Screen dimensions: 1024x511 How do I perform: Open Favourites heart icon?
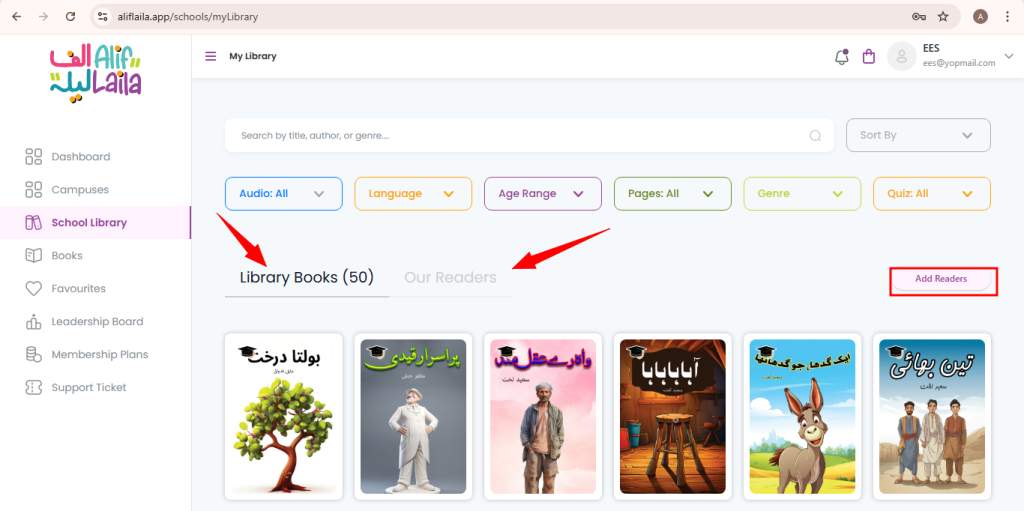(x=33, y=288)
